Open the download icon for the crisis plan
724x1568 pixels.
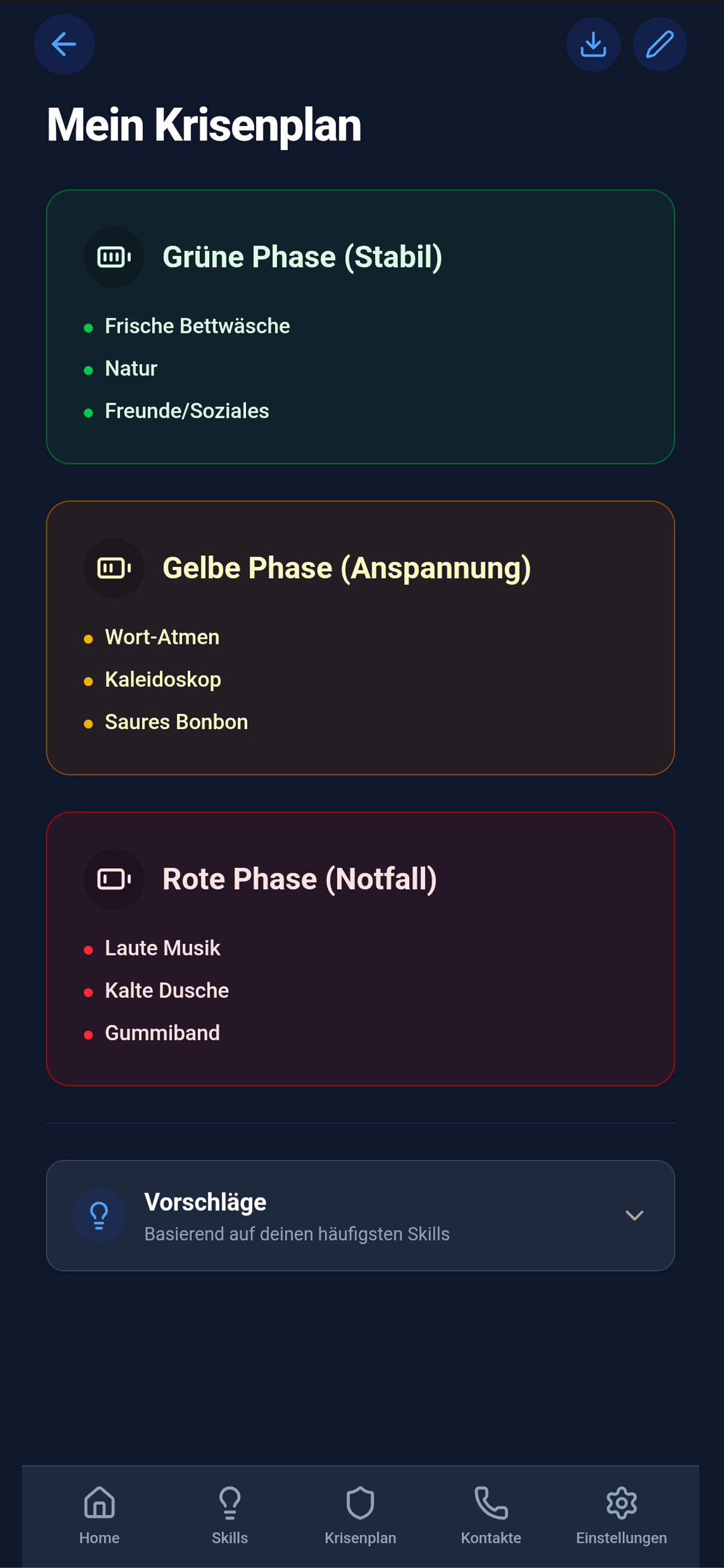coord(593,43)
